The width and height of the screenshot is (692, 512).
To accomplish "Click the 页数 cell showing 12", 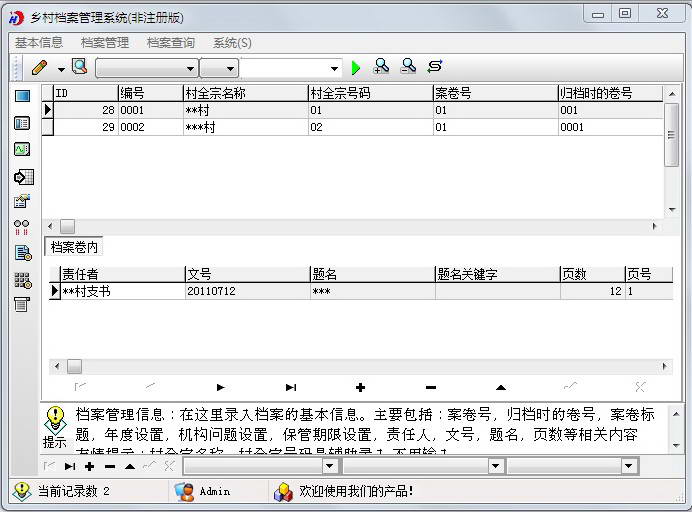I will [x=592, y=291].
